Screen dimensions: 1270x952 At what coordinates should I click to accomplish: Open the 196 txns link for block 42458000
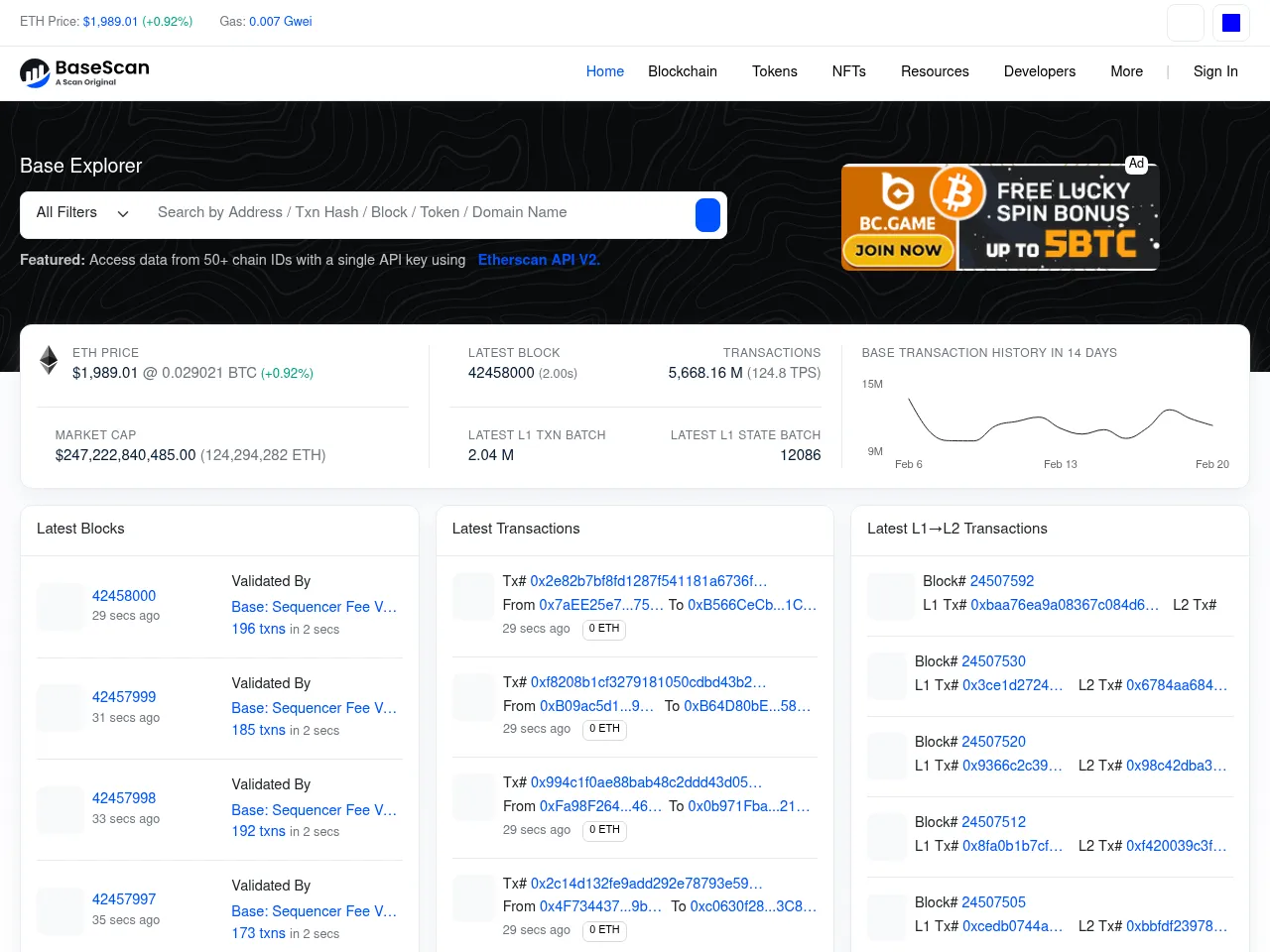pyautogui.click(x=258, y=629)
